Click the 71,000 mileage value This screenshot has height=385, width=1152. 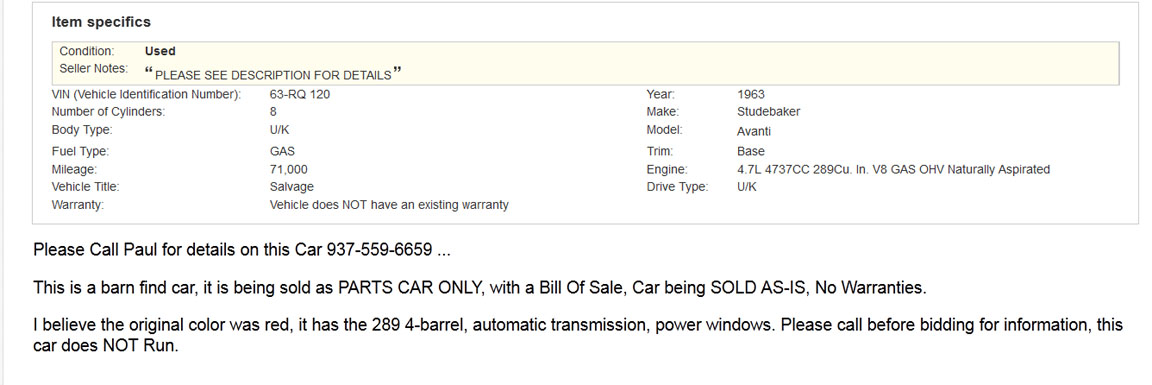289,169
